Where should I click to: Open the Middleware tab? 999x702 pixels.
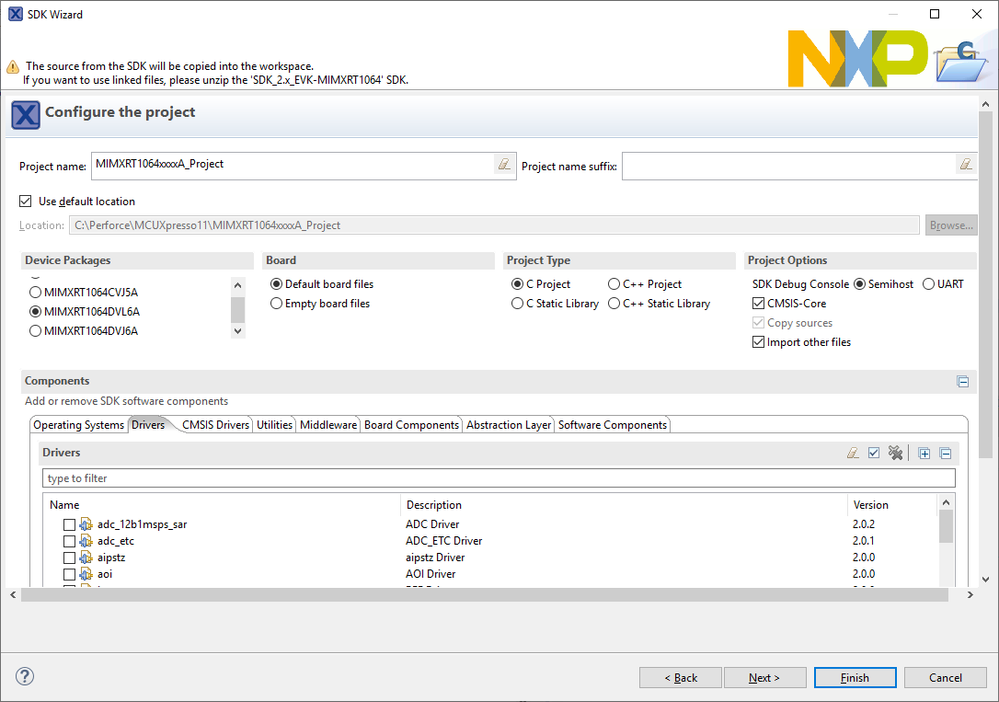[328, 425]
